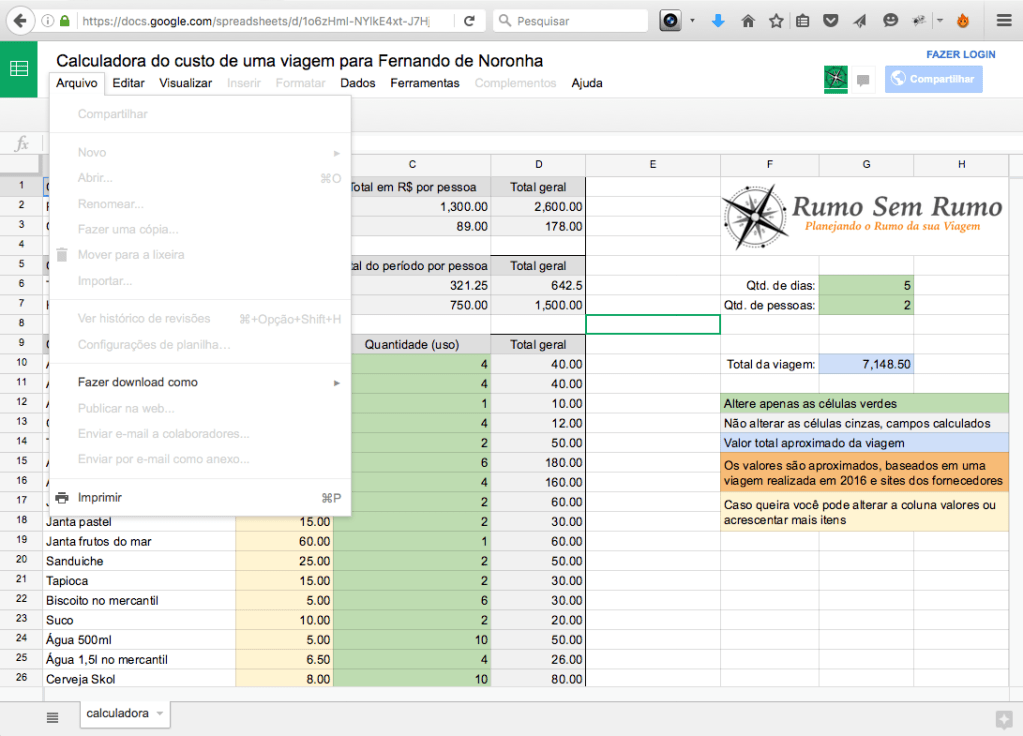
Task: Open the Ferramentas menu
Action: [x=424, y=83]
